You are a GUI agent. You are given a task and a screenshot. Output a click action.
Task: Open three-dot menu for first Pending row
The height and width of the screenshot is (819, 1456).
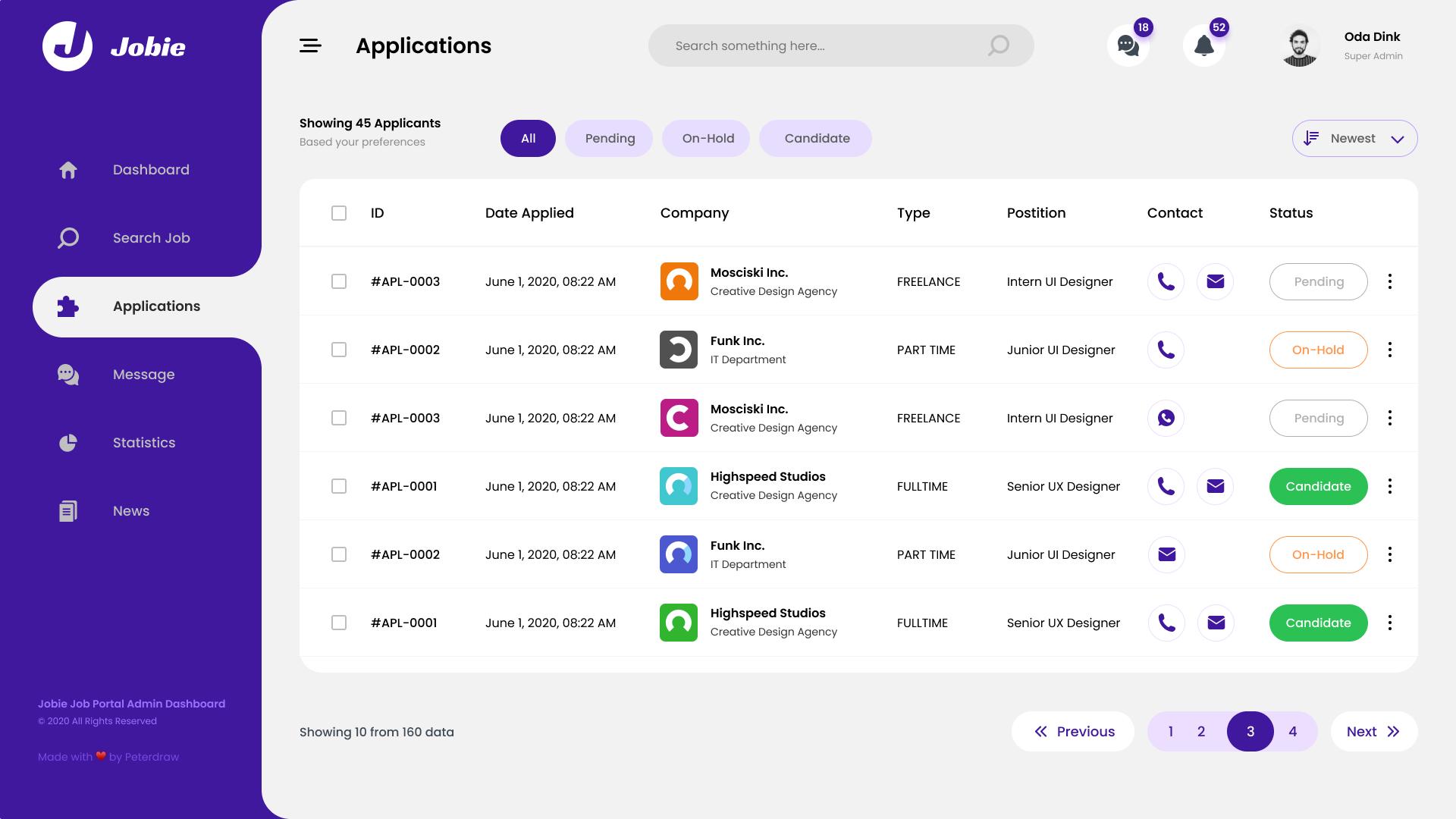pos(1389,282)
